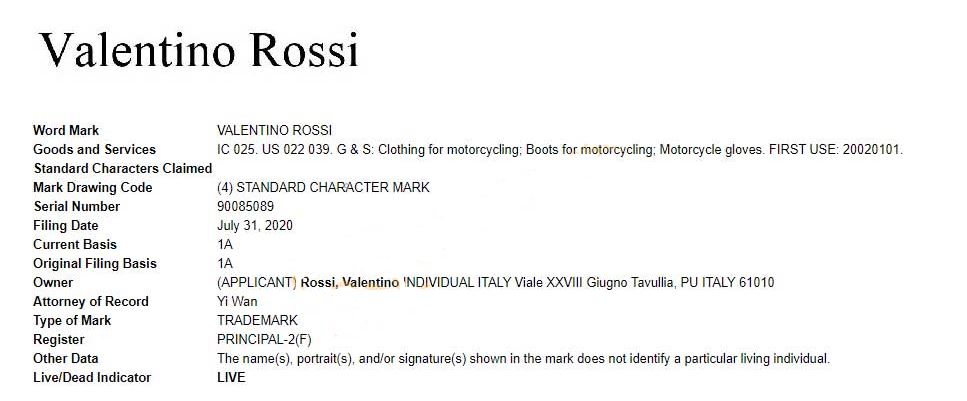Click the large Valentino Rossi mark title
This screenshot has width=967, height=401.
click(199, 49)
